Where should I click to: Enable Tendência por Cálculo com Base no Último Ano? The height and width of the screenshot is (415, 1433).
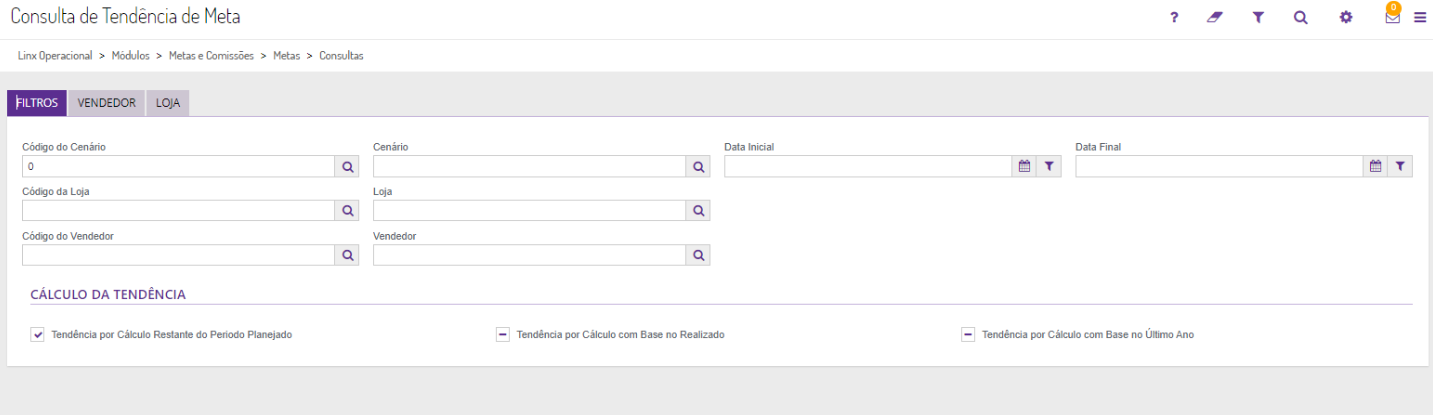(968, 335)
